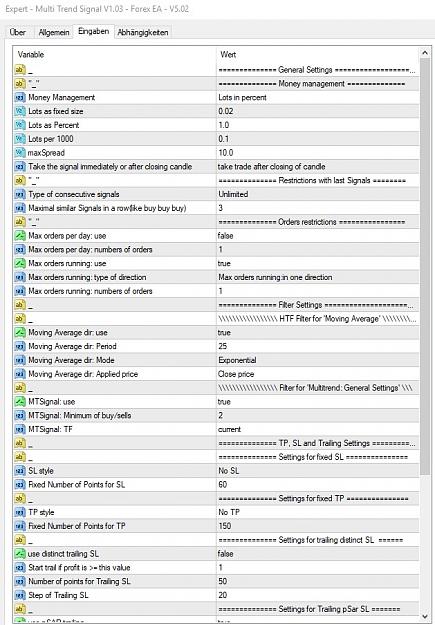Click the icon beside Money Management variable

(20, 98)
